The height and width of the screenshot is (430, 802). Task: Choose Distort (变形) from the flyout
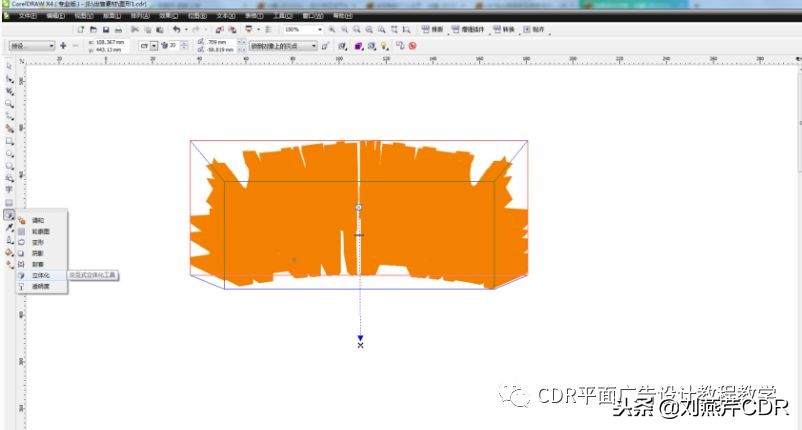point(41,242)
